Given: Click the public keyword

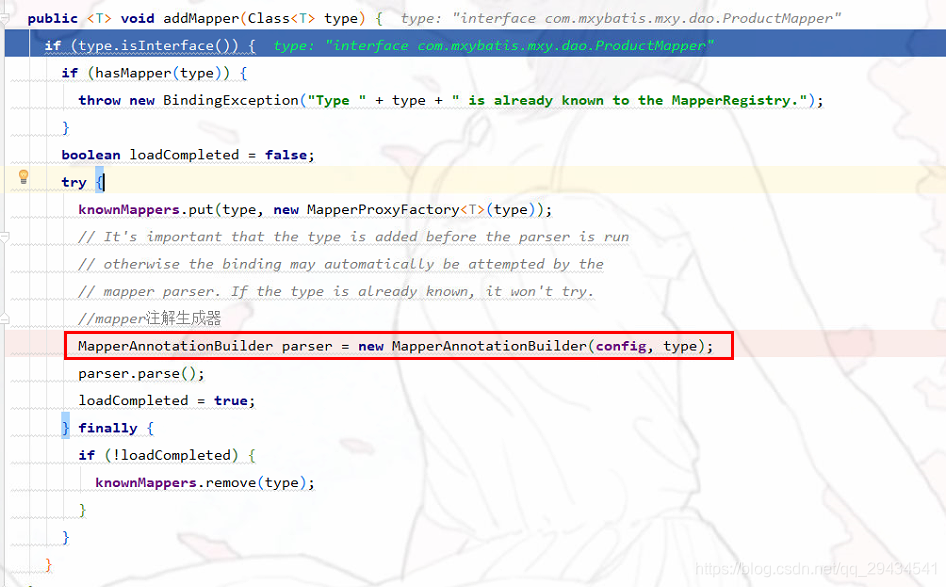Looking at the screenshot, I should (52, 19).
